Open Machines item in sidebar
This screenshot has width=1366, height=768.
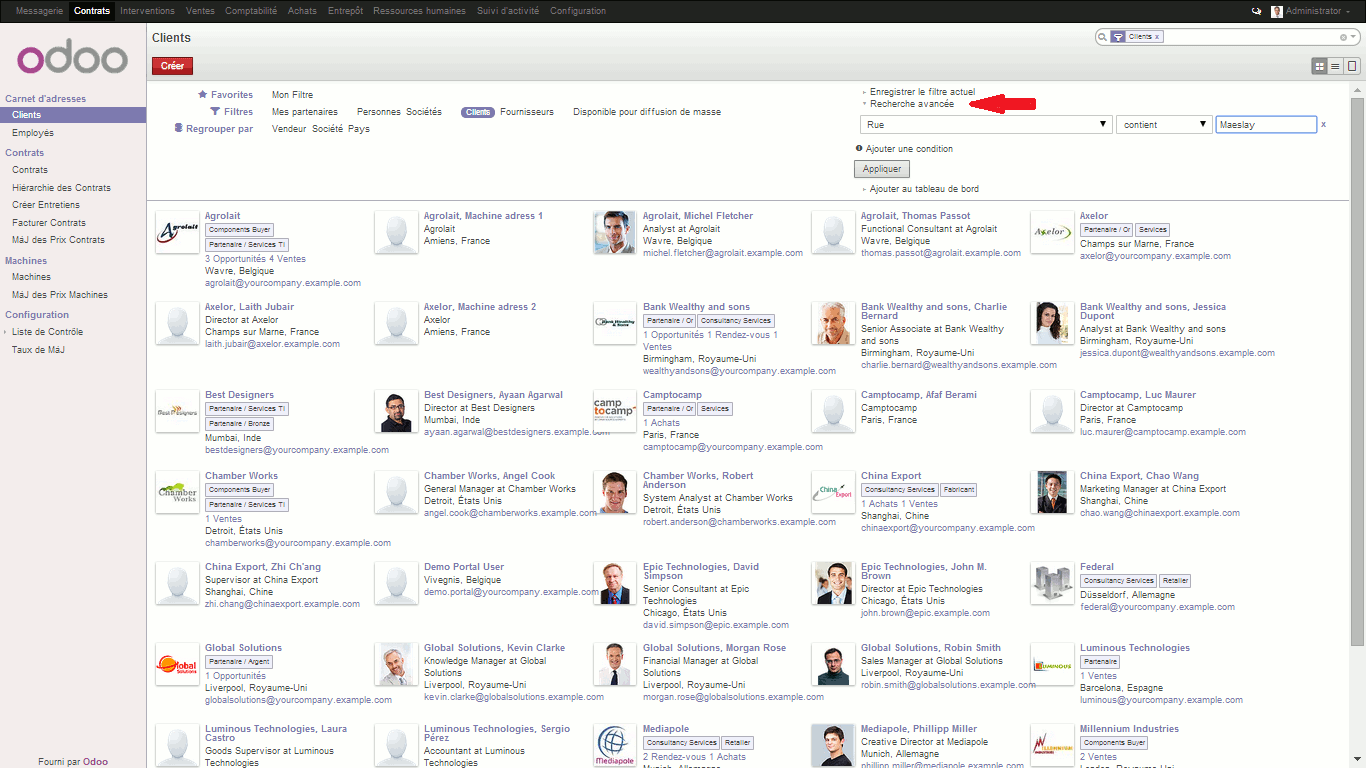click(x=31, y=277)
